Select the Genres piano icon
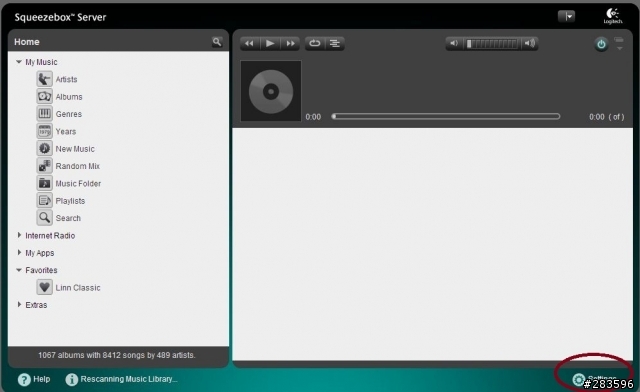 click(x=44, y=114)
